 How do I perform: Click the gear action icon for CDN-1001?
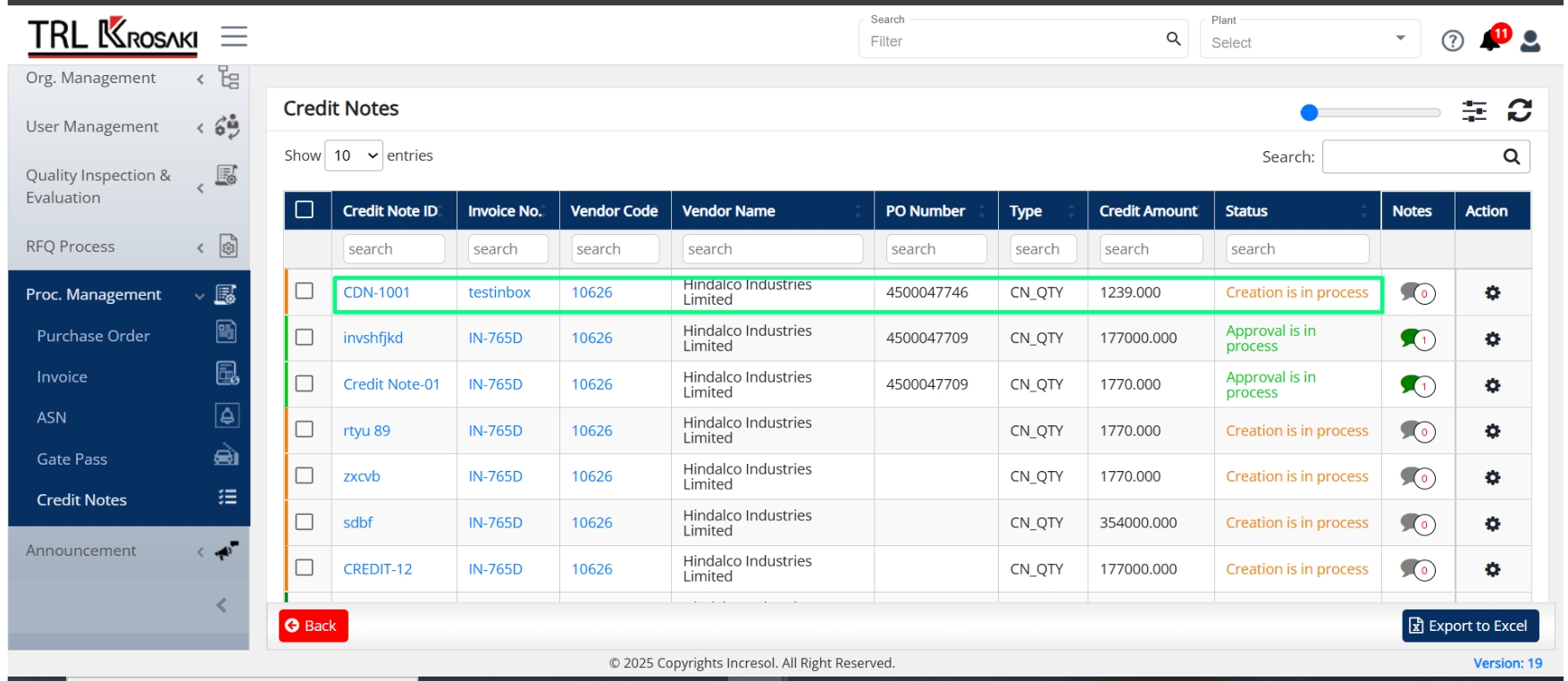point(1493,293)
